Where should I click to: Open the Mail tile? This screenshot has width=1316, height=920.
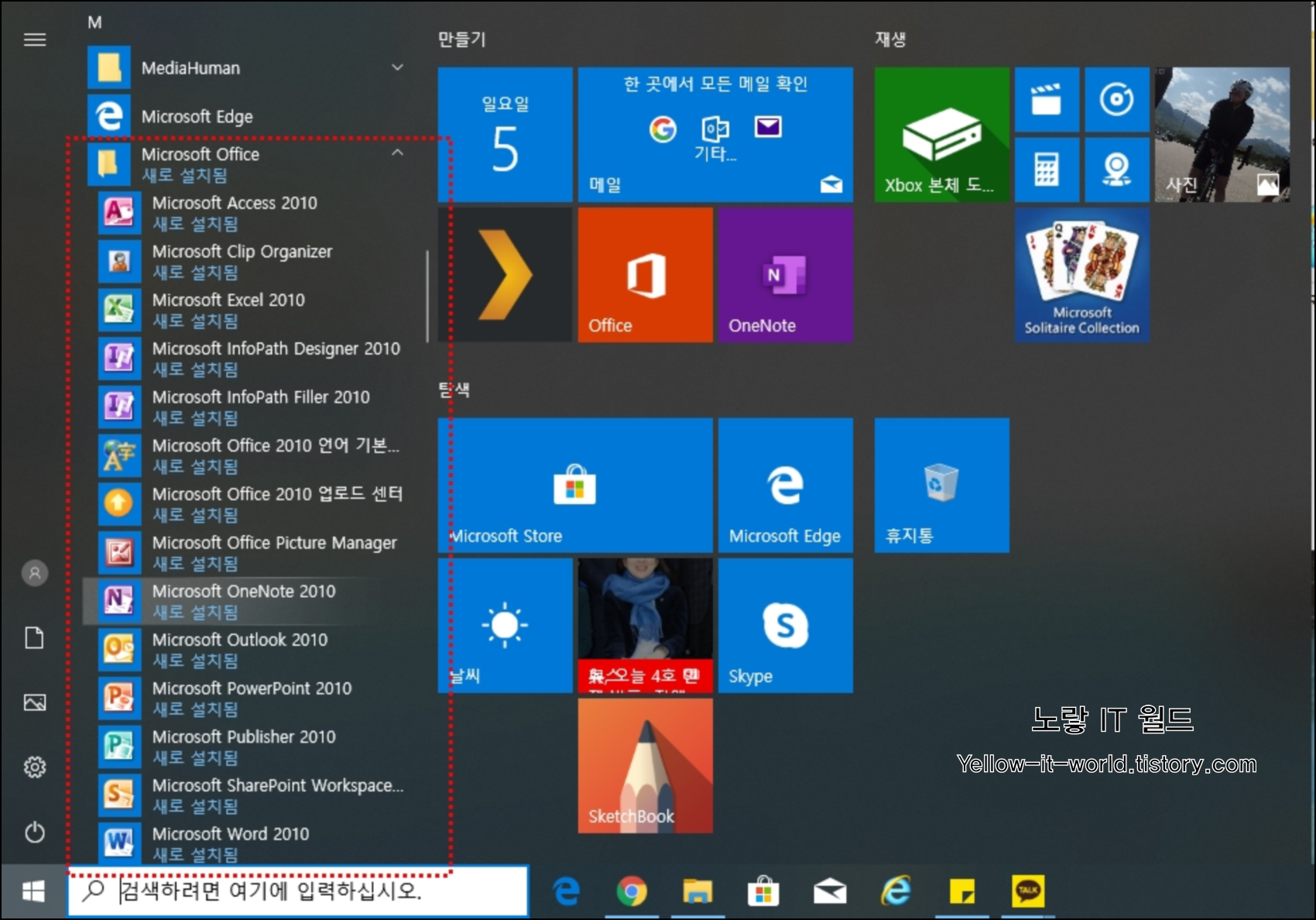point(715,135)
